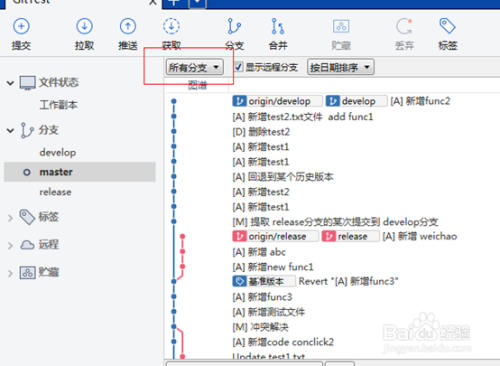The width and height of the screenshot is (500, 366).
Task: Click the 基准版本 tag label
Action: 264,281
